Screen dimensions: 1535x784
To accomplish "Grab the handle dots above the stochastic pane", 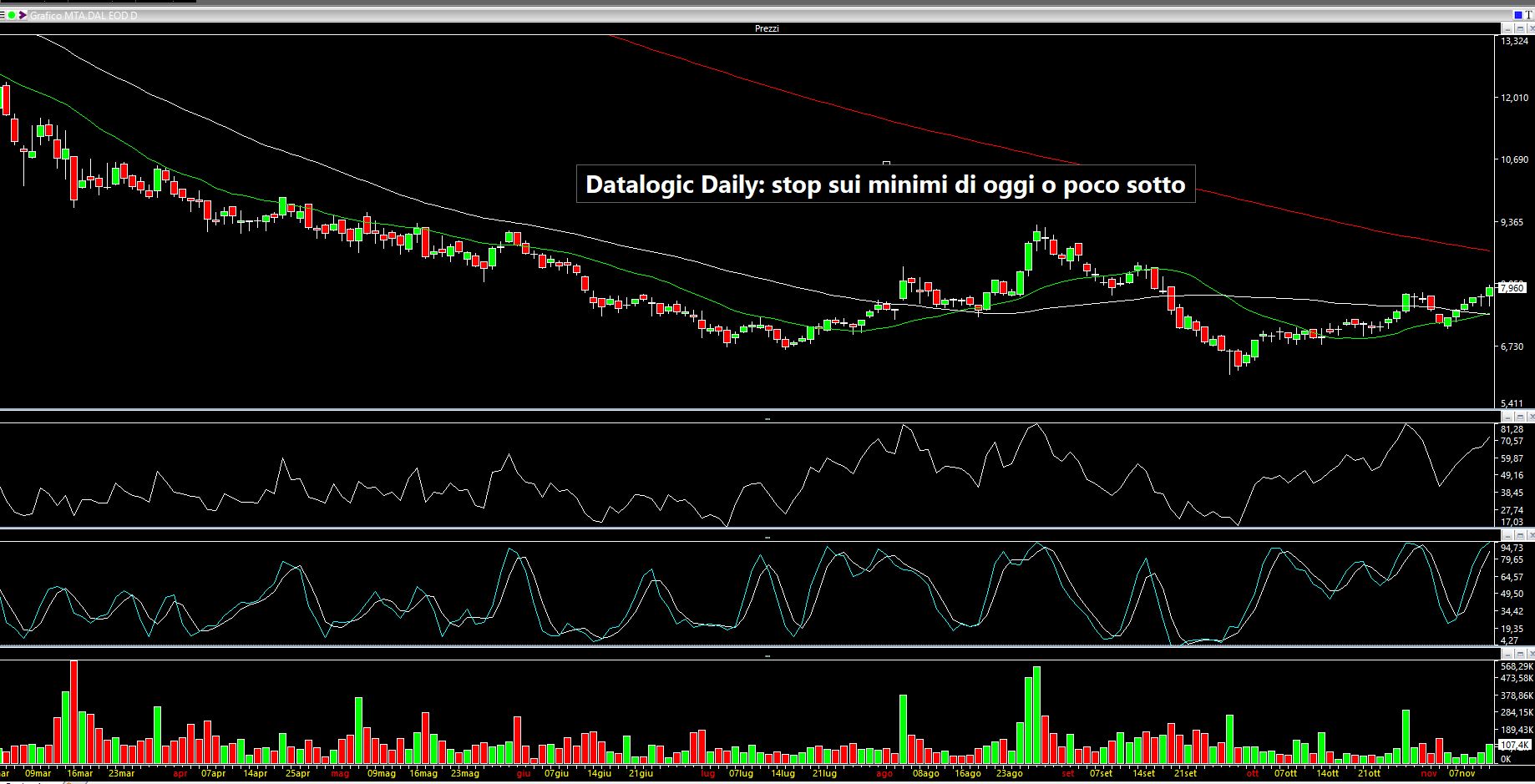I will (x=767, y=537).
